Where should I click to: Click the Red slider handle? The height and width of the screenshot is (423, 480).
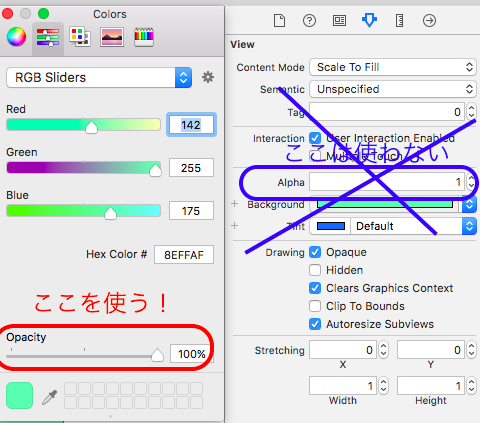point(91,127)
